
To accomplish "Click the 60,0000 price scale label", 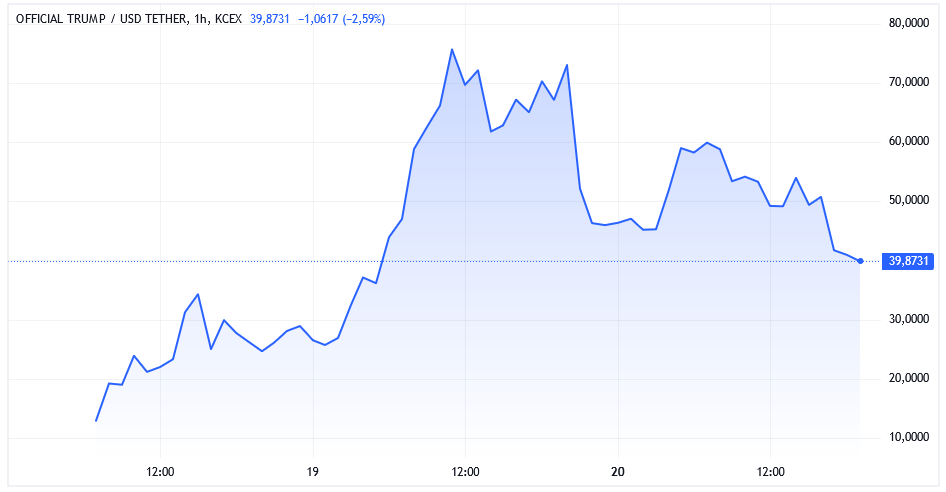I will tap(908, 142).
